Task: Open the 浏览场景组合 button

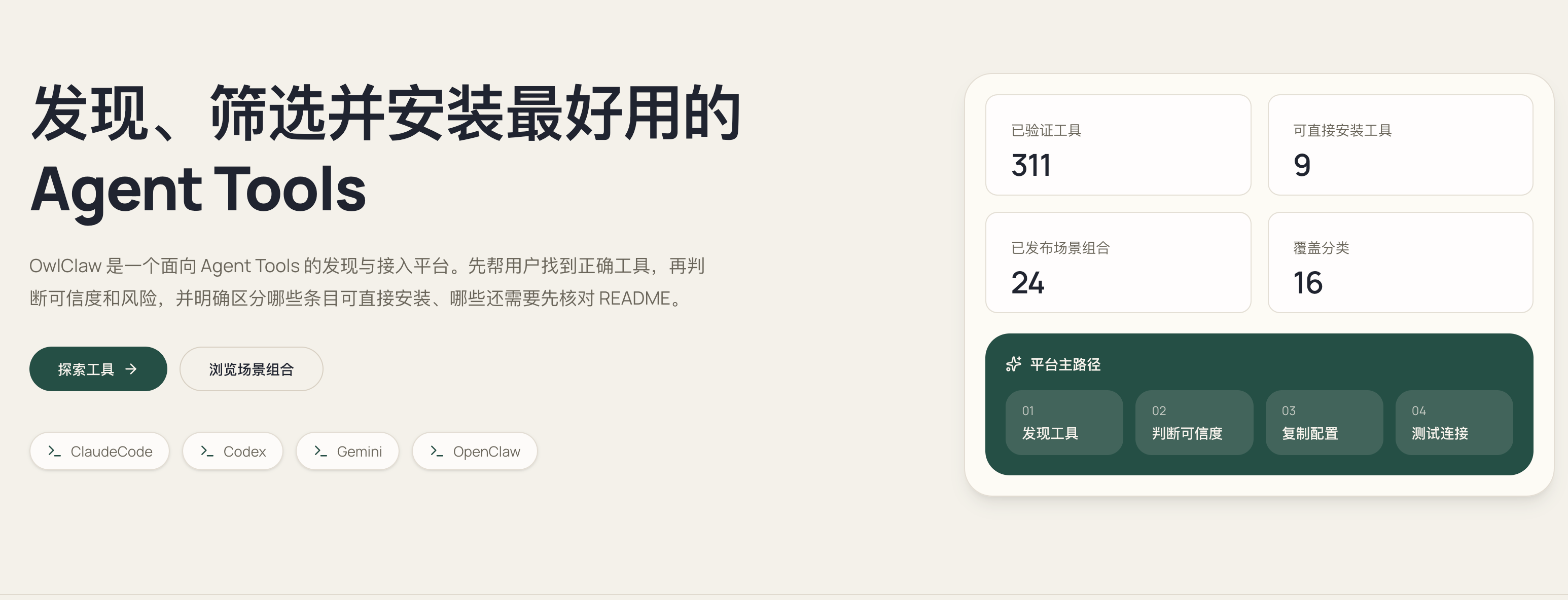Action: tap(252, 369)
